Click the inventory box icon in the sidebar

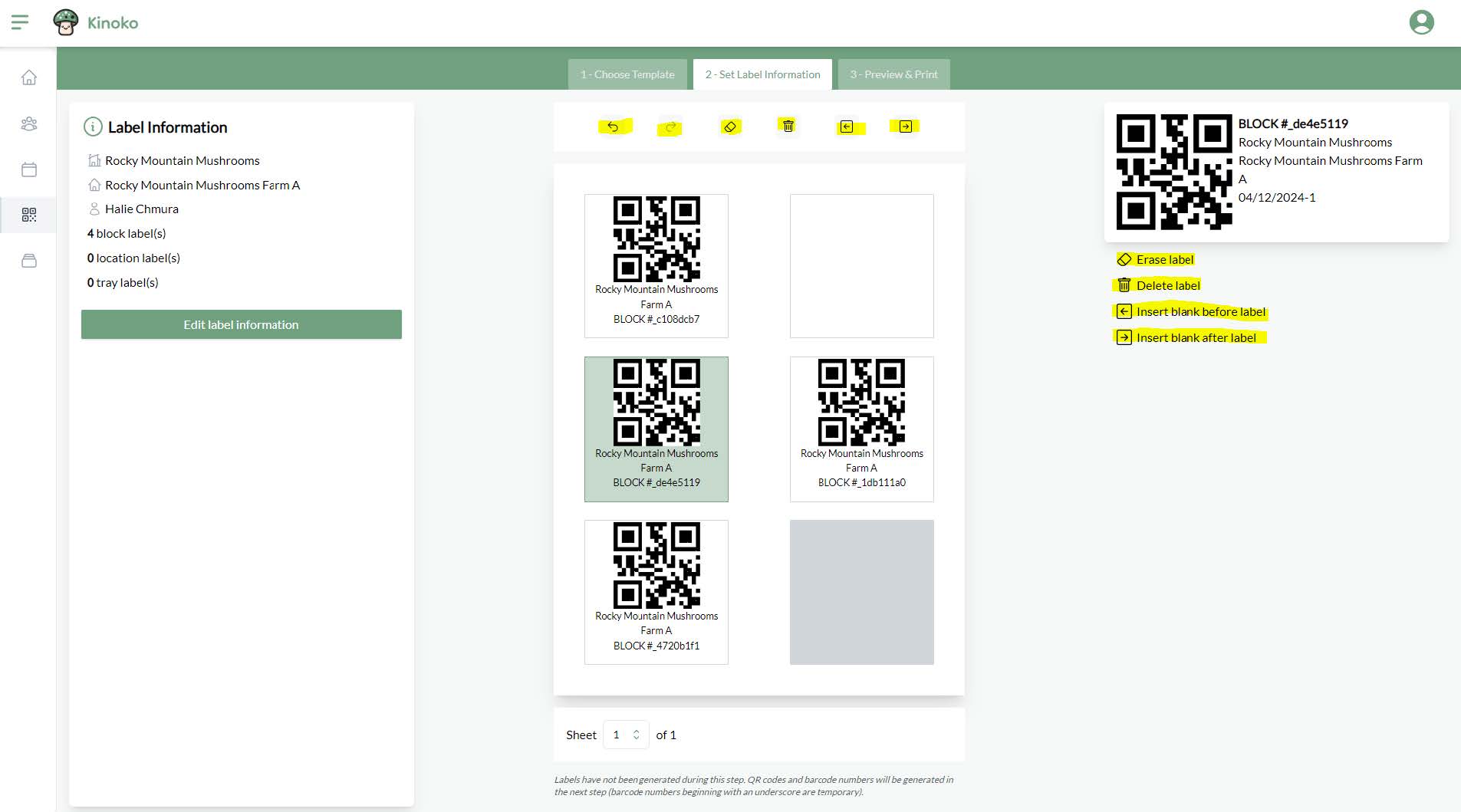(28, 261)
